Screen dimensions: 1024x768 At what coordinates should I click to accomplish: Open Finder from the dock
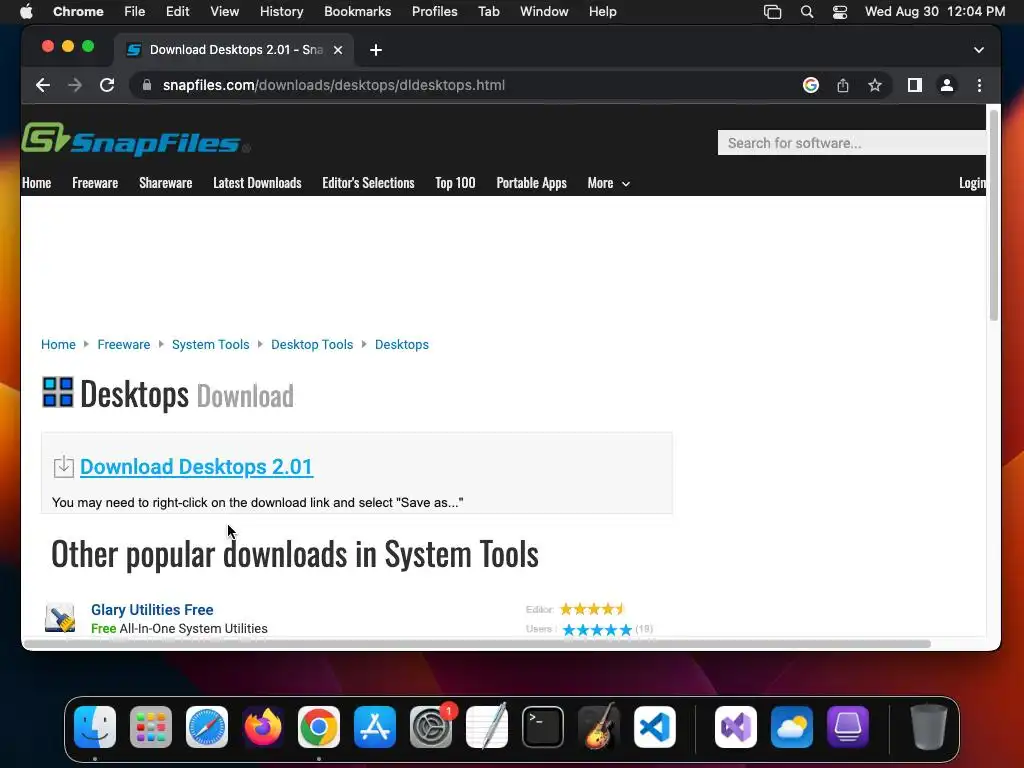point(95,727)
